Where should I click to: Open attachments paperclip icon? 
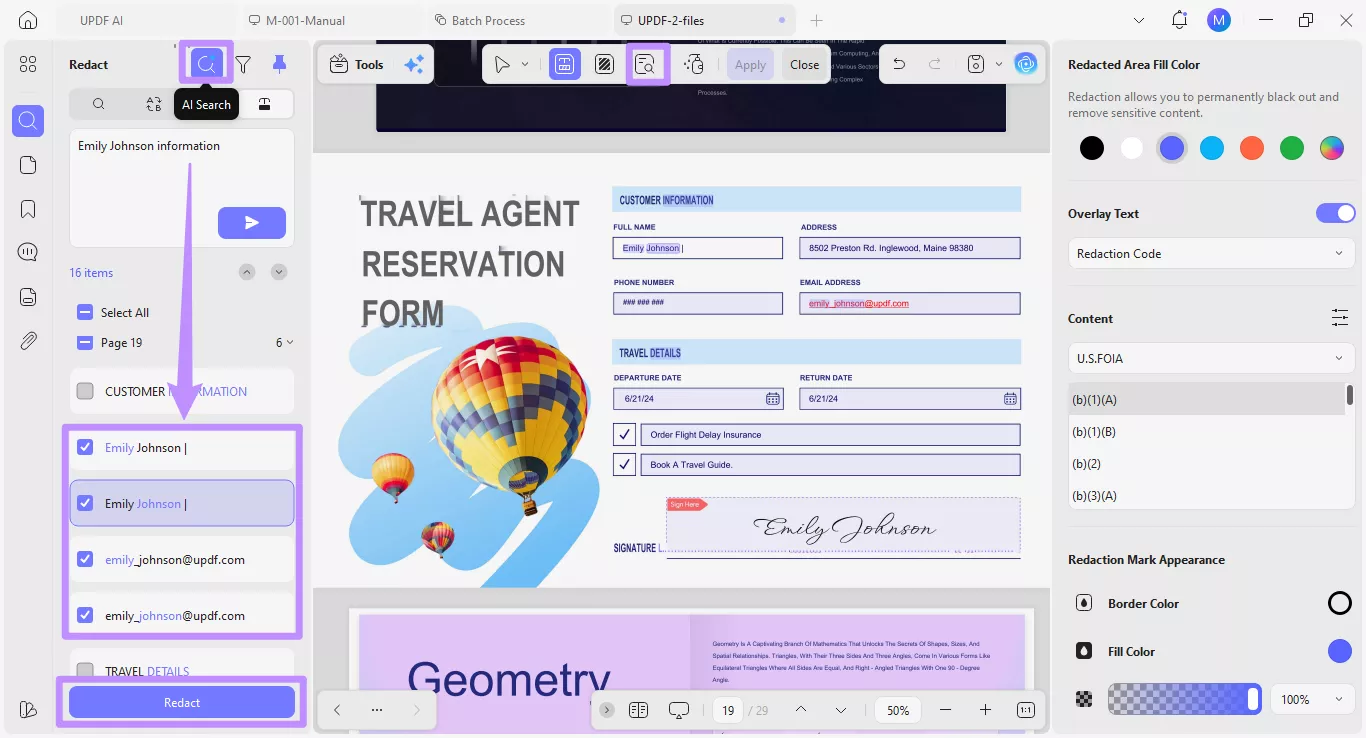click(x=28, y=340)
